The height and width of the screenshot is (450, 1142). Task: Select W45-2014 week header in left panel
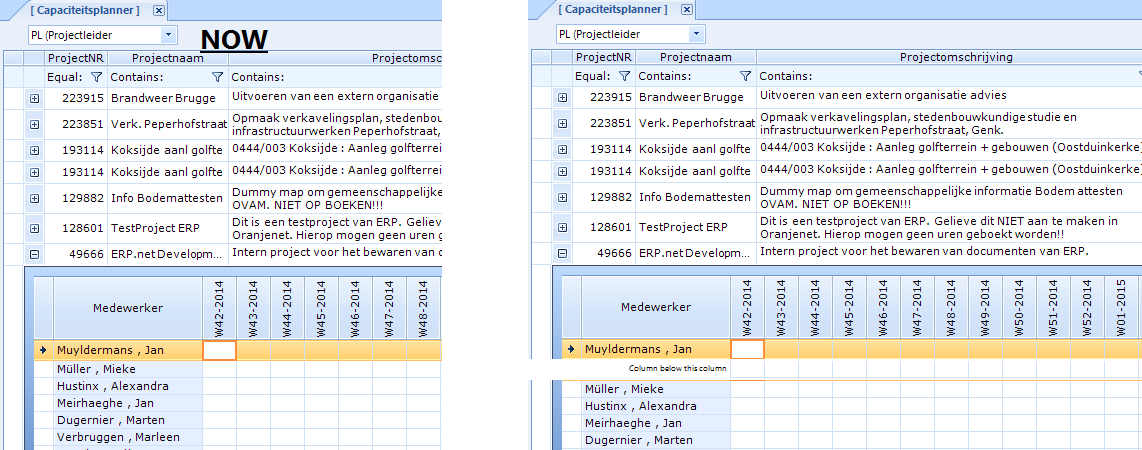pyautogui.click(x=321, y=308)
